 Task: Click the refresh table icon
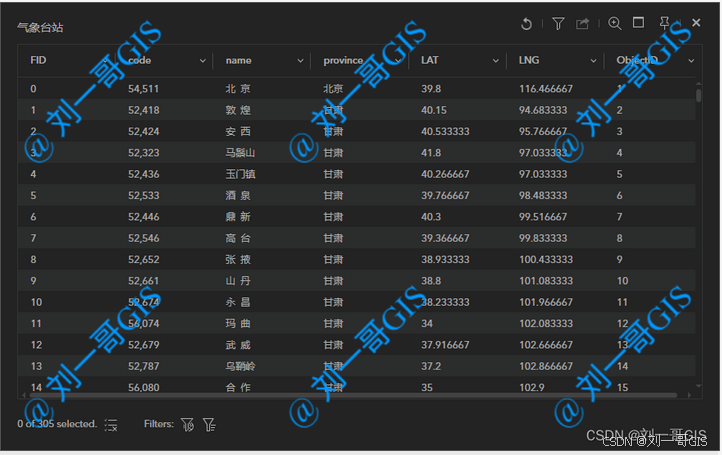526,23
